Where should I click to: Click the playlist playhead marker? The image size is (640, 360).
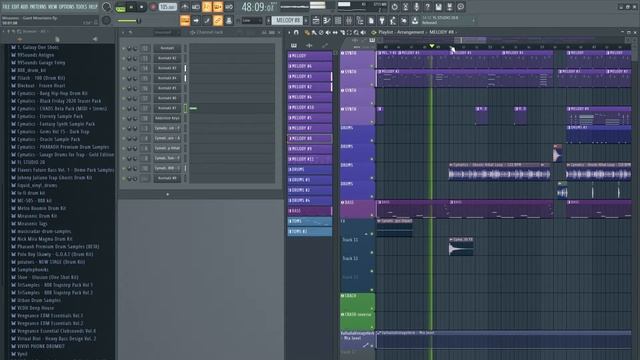coord(431,46)
